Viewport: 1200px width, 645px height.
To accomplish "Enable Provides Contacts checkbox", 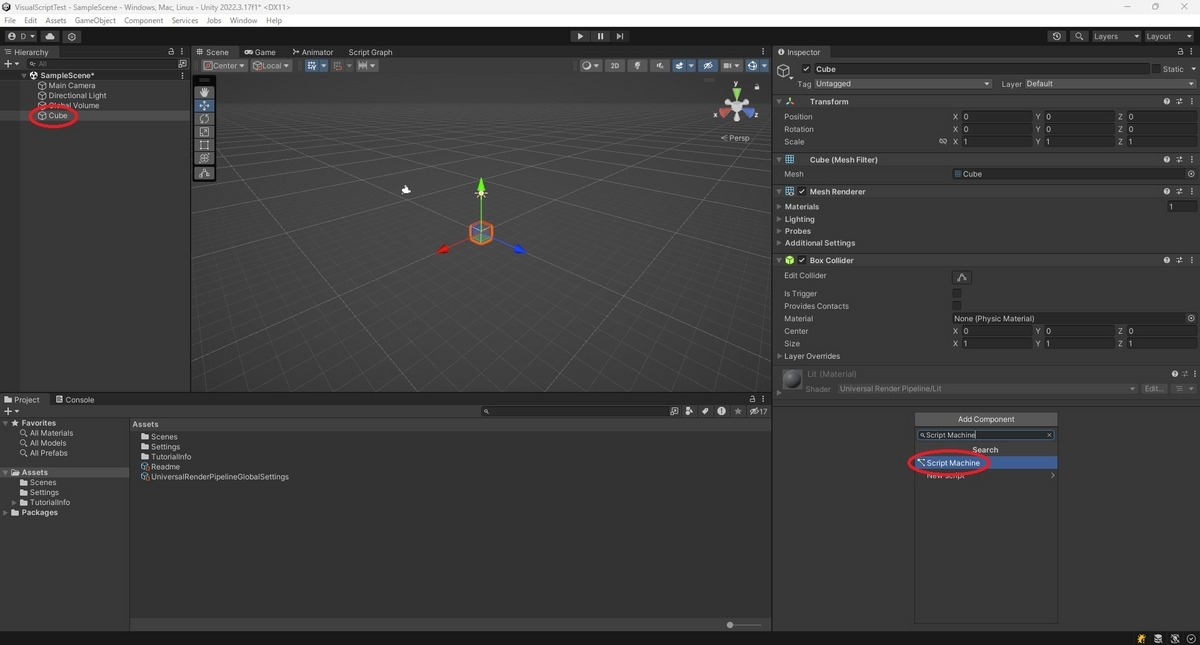I will (957, 306).
